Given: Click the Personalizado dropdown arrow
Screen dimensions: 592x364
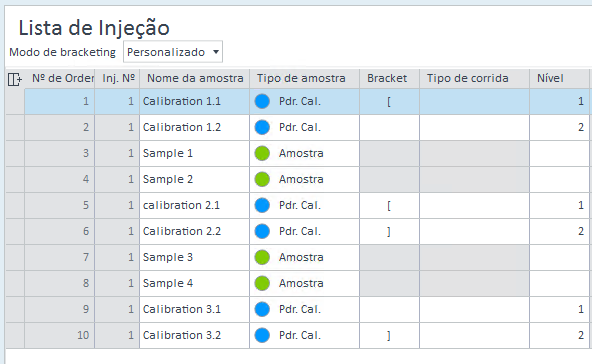Looking at the screenshot, I should [x=216, y=52].
